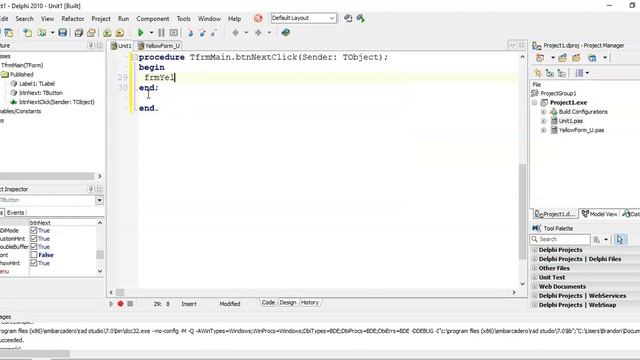Select btnNext: TButton in Structure tree
640x360 pixels.
[41, 93]
